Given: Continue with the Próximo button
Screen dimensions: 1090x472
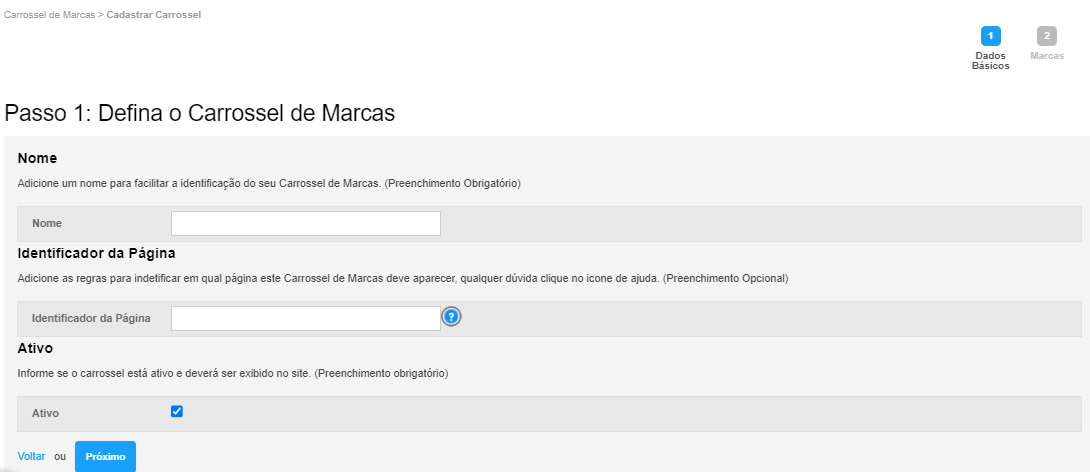Looking at the screenshot, I should coord(105,457).
